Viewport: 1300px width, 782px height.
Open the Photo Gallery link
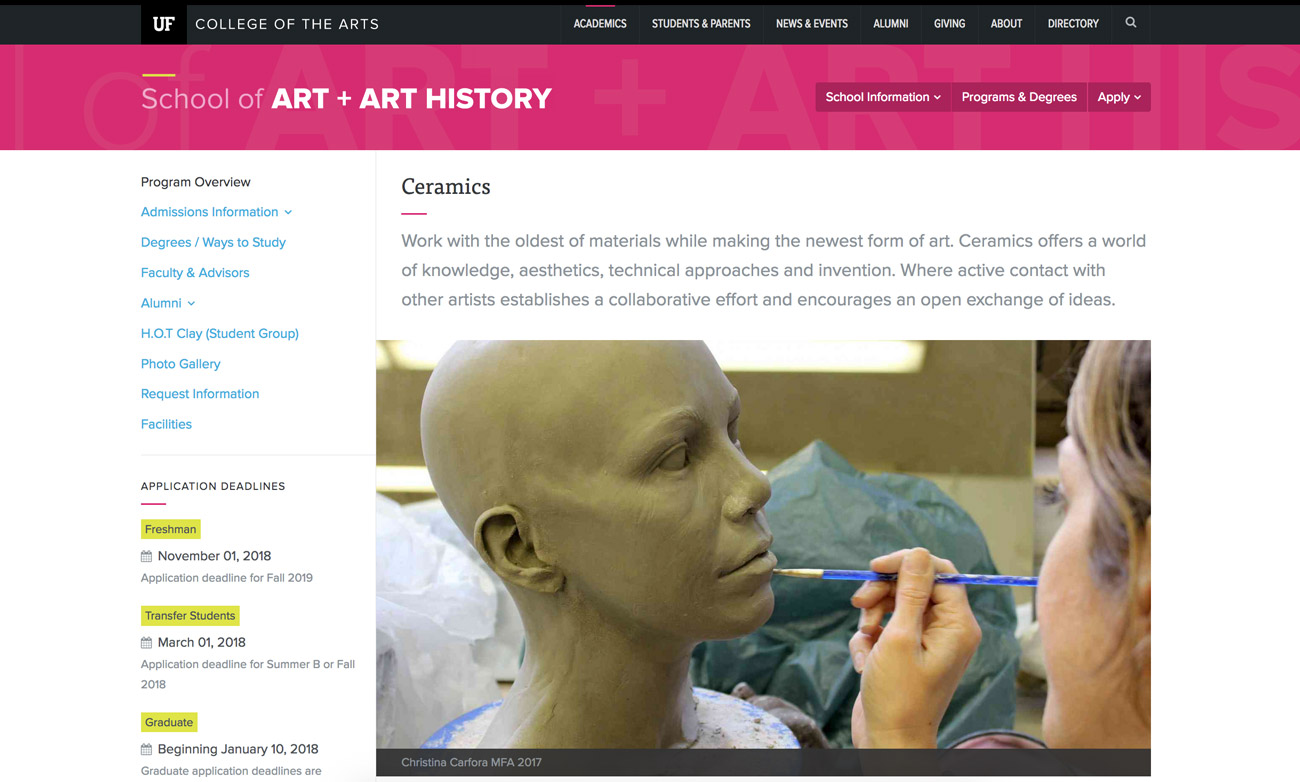pyautogui.click(x=180, y=363)
